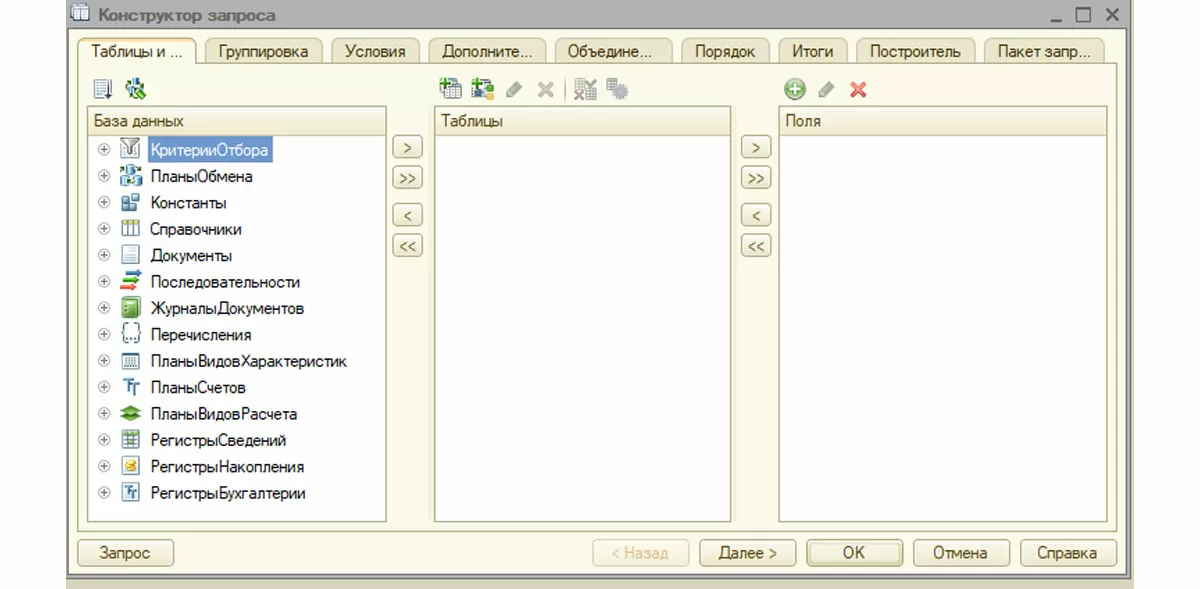
Task: Click the green plus add field icon
Action: tap(794, 90)
